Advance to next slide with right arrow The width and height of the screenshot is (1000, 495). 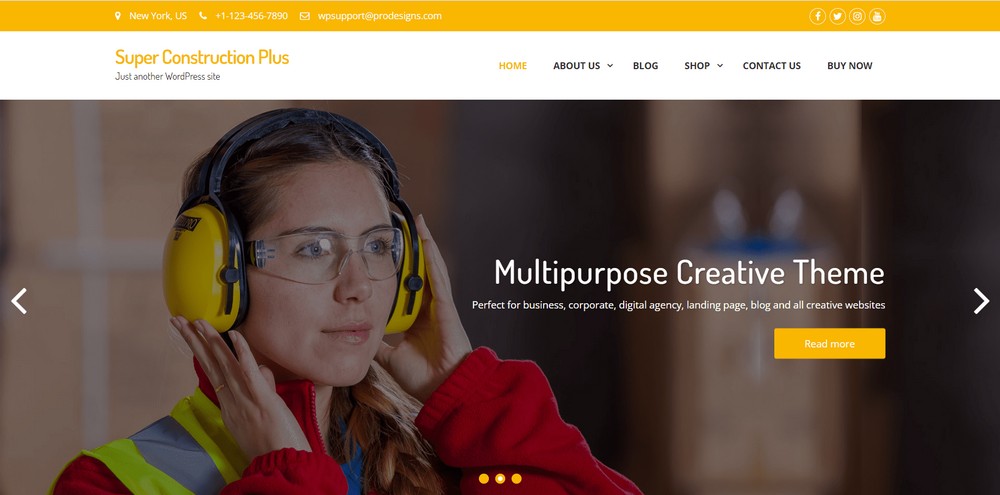981,301
